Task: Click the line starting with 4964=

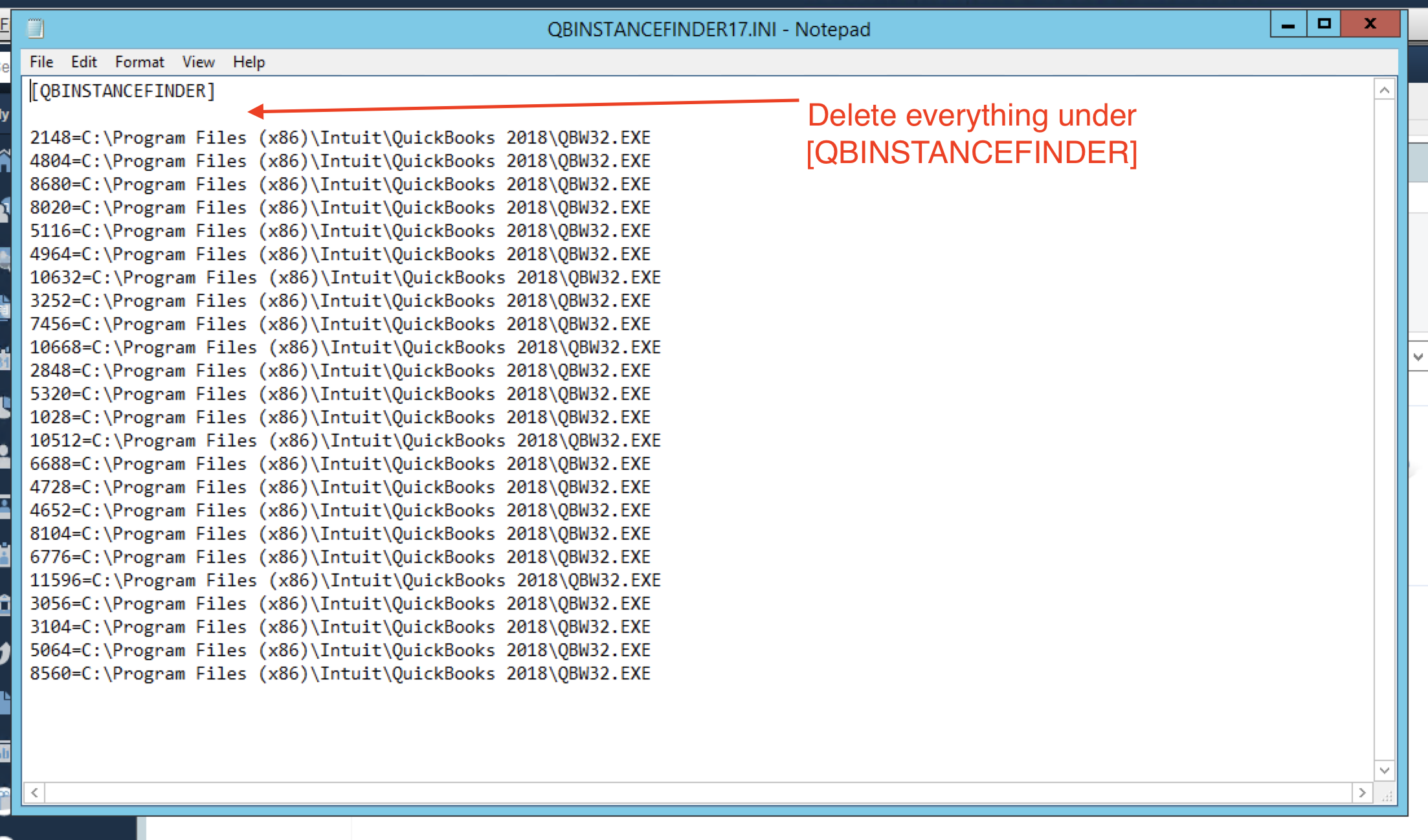Action: point(340,254)
